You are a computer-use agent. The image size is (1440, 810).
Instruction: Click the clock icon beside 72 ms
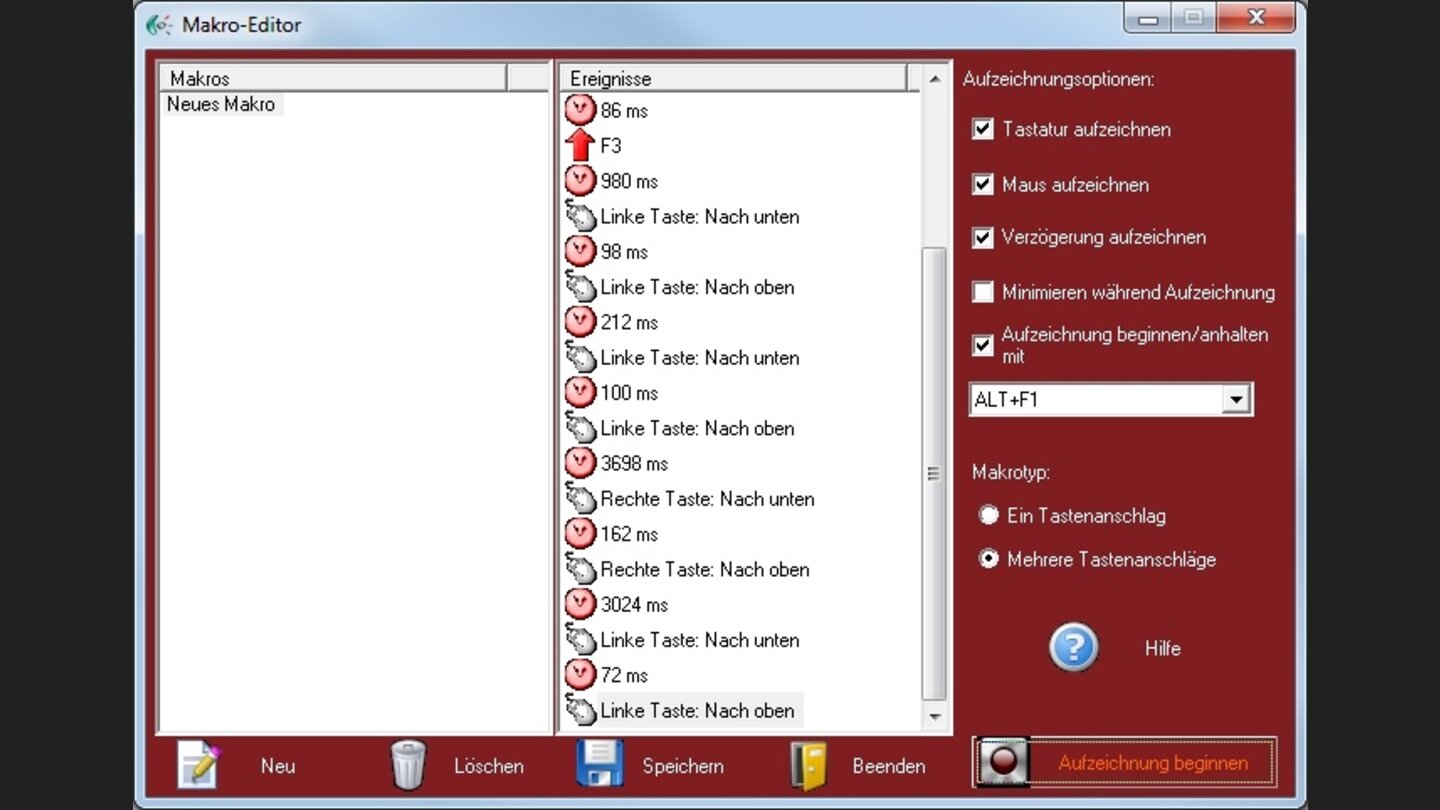580,674
